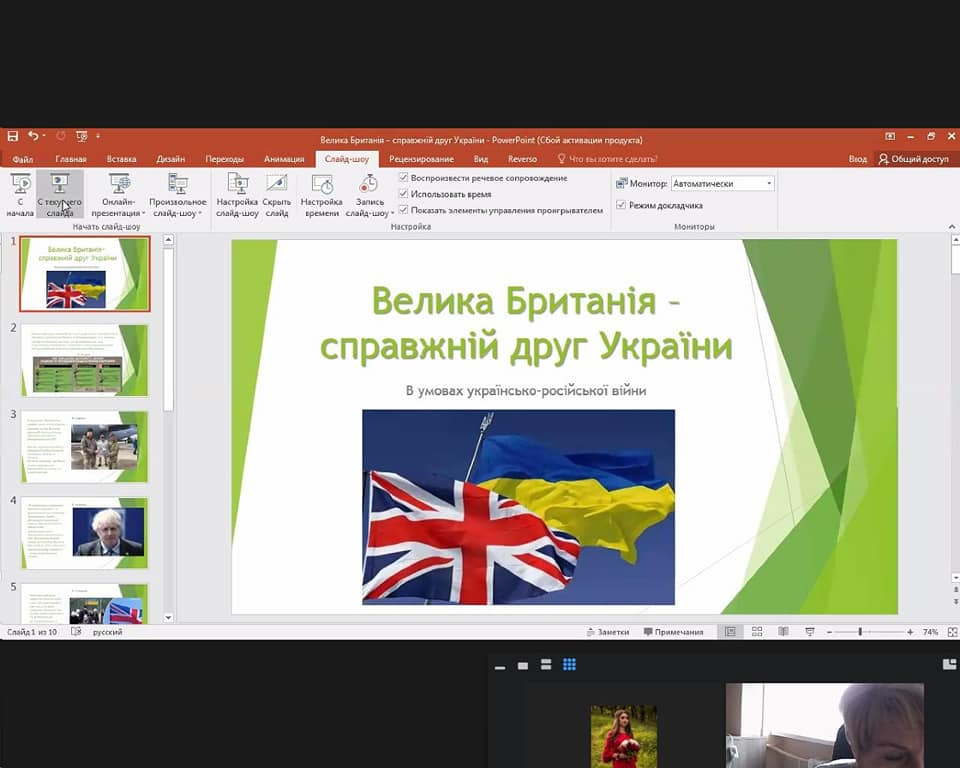This screenshot has height=768, width=960.
Task: Click Общий доступ share button
Action: (x=912, y=159)
